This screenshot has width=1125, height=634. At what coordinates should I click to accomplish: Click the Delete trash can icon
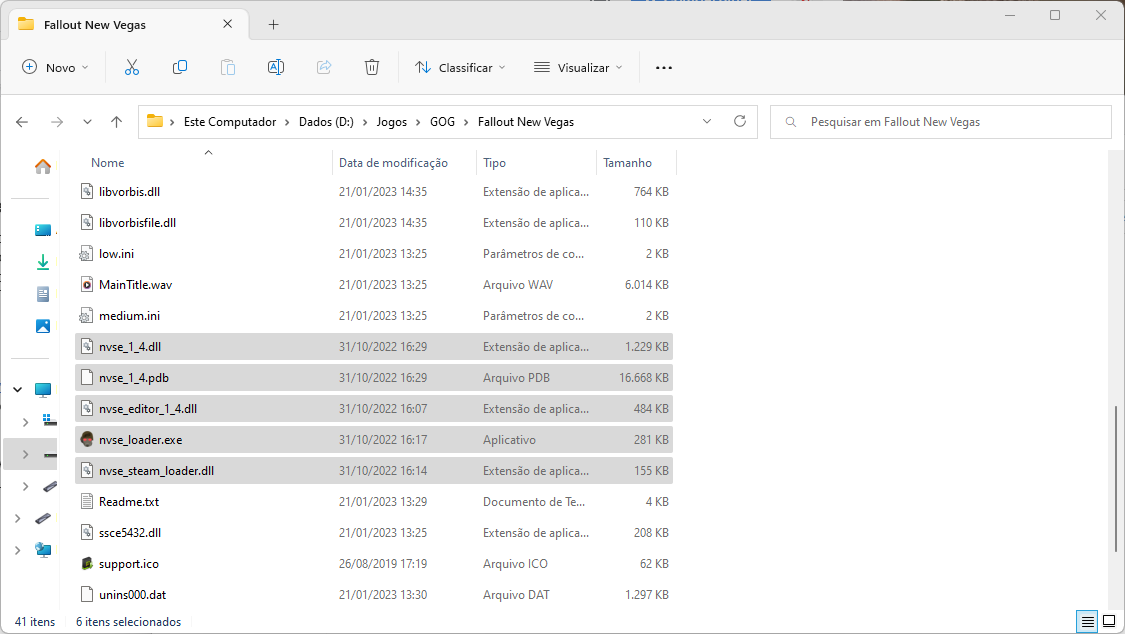[372, 67]
